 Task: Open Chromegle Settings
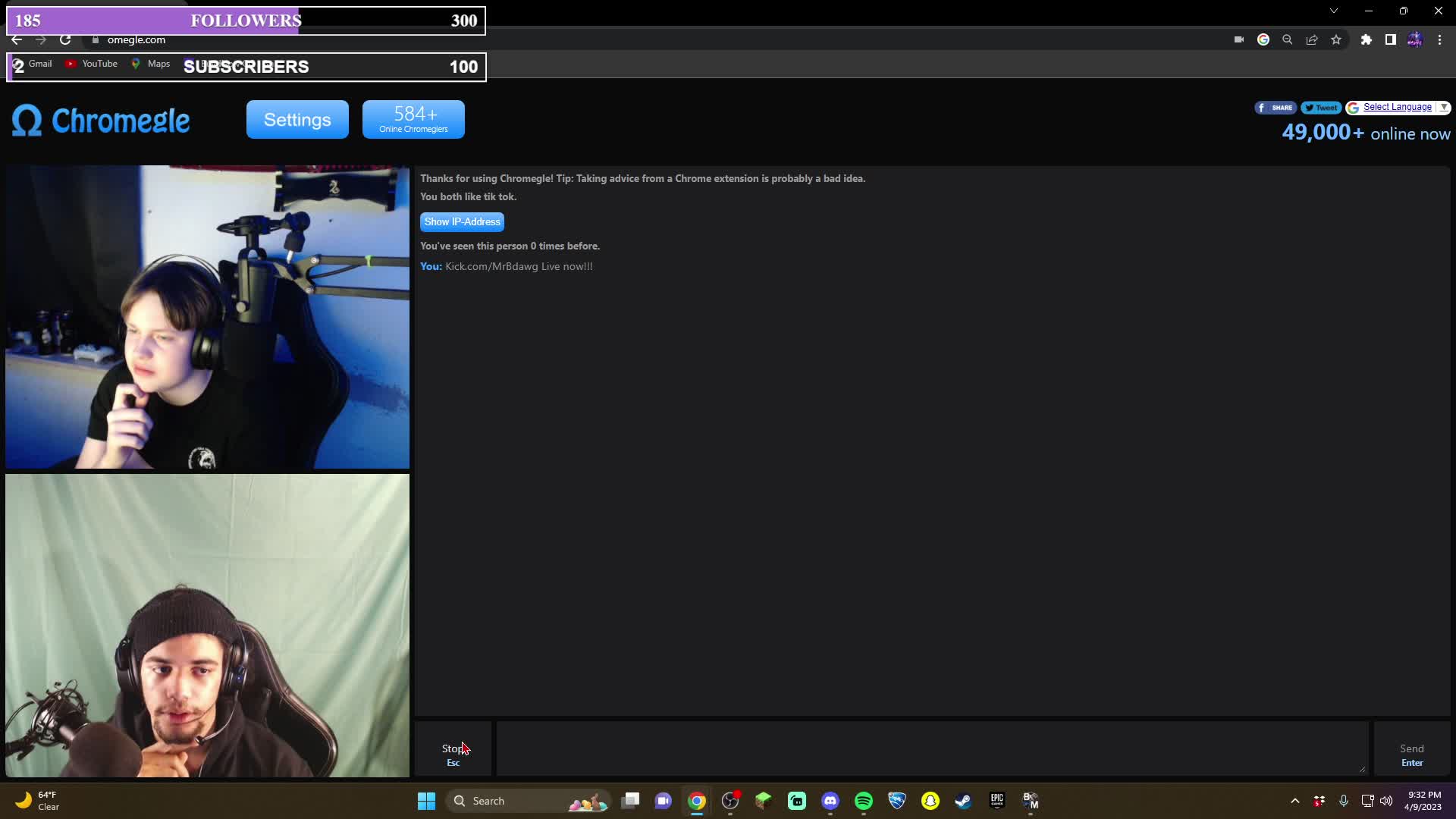pos(297,120)
